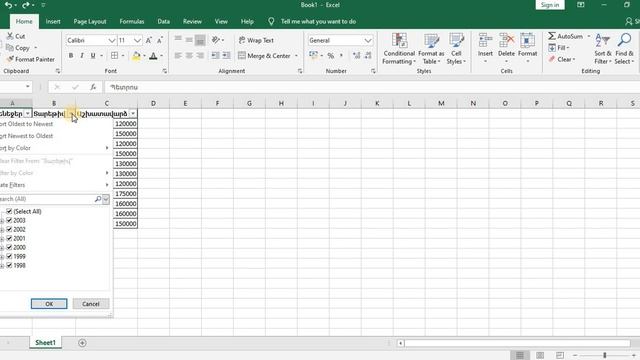Uncheck the 2003 checkbox
Screen dimensions: 640x360
pos(9,220)
